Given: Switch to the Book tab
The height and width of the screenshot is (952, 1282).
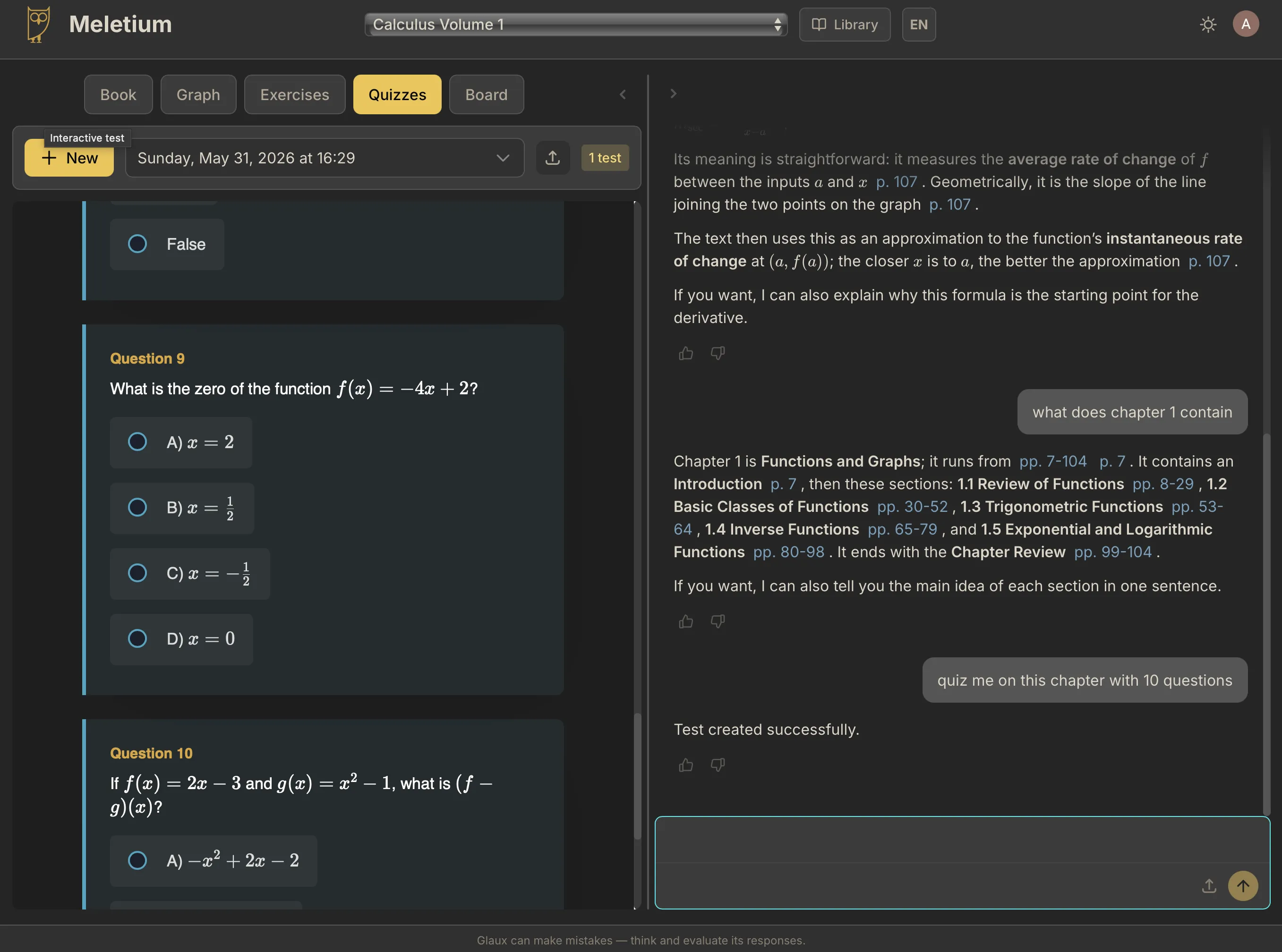Looking at the screenshot, I should pos(118,94).
